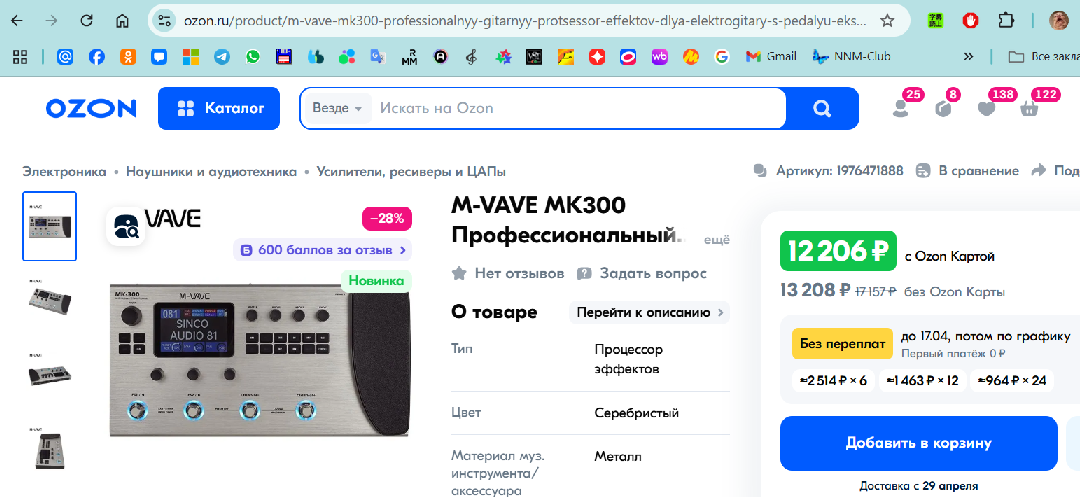Viewport: 1080px width, 497px height.
Task: Reload the current Ozon page
Action: pyautogui.click(x=86, y=21)
